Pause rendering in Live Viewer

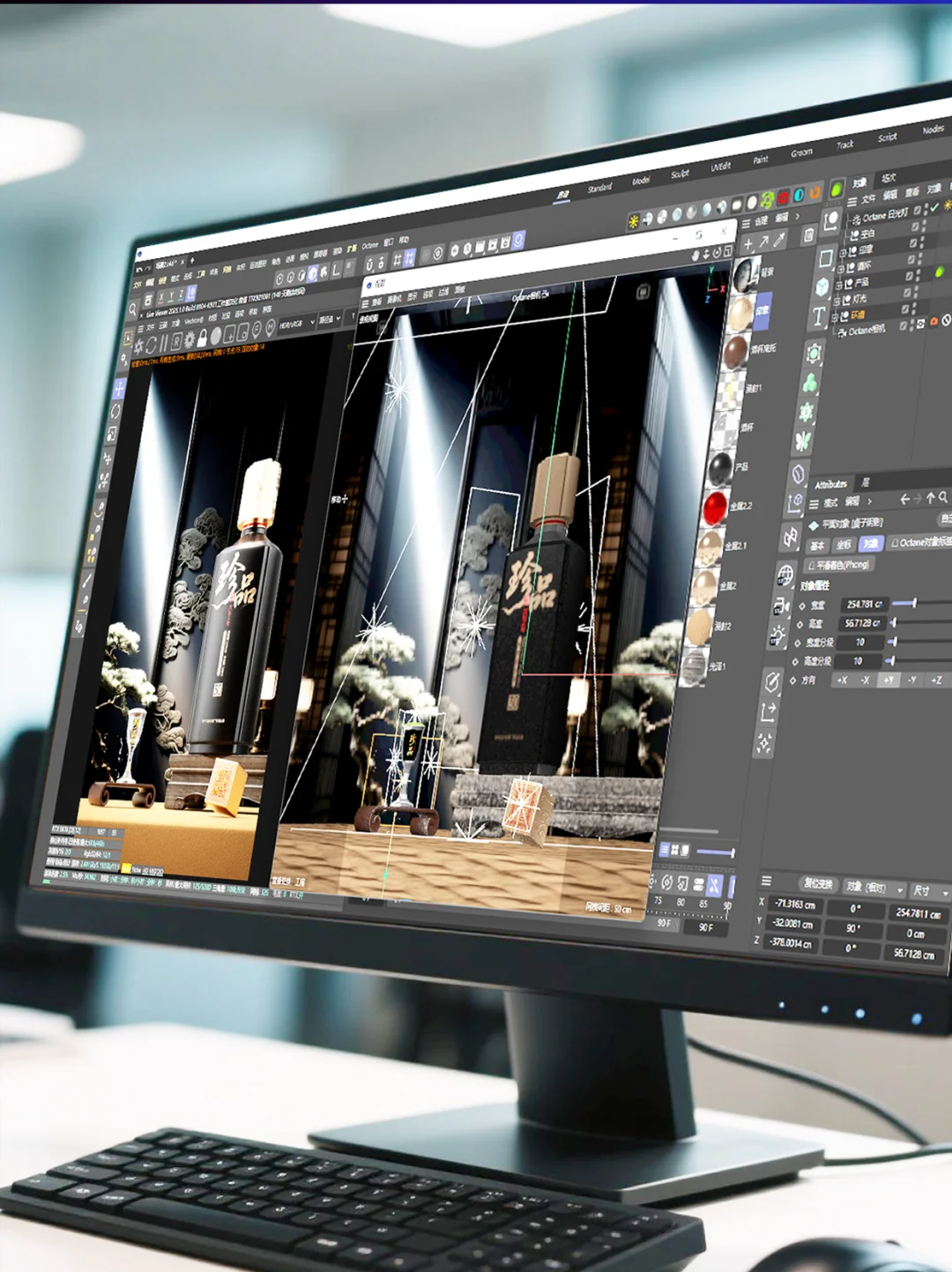164,344
